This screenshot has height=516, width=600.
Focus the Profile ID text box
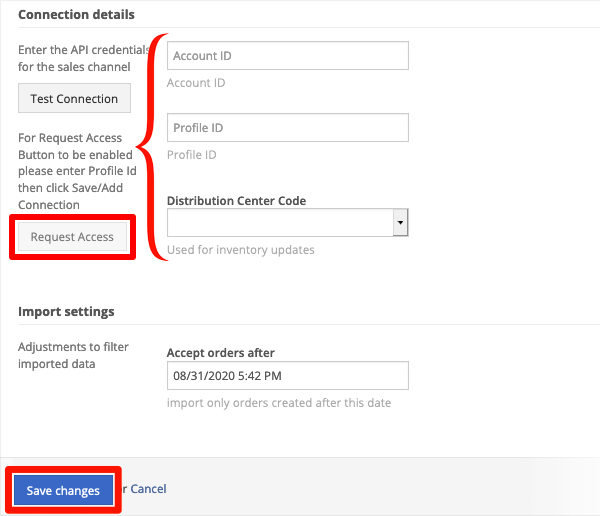point(288,127)
